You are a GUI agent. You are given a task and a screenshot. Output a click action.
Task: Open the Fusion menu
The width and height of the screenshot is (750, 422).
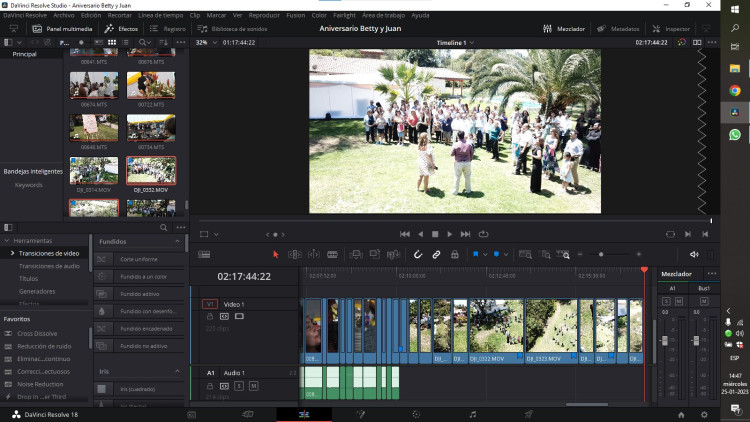point(296,15)
